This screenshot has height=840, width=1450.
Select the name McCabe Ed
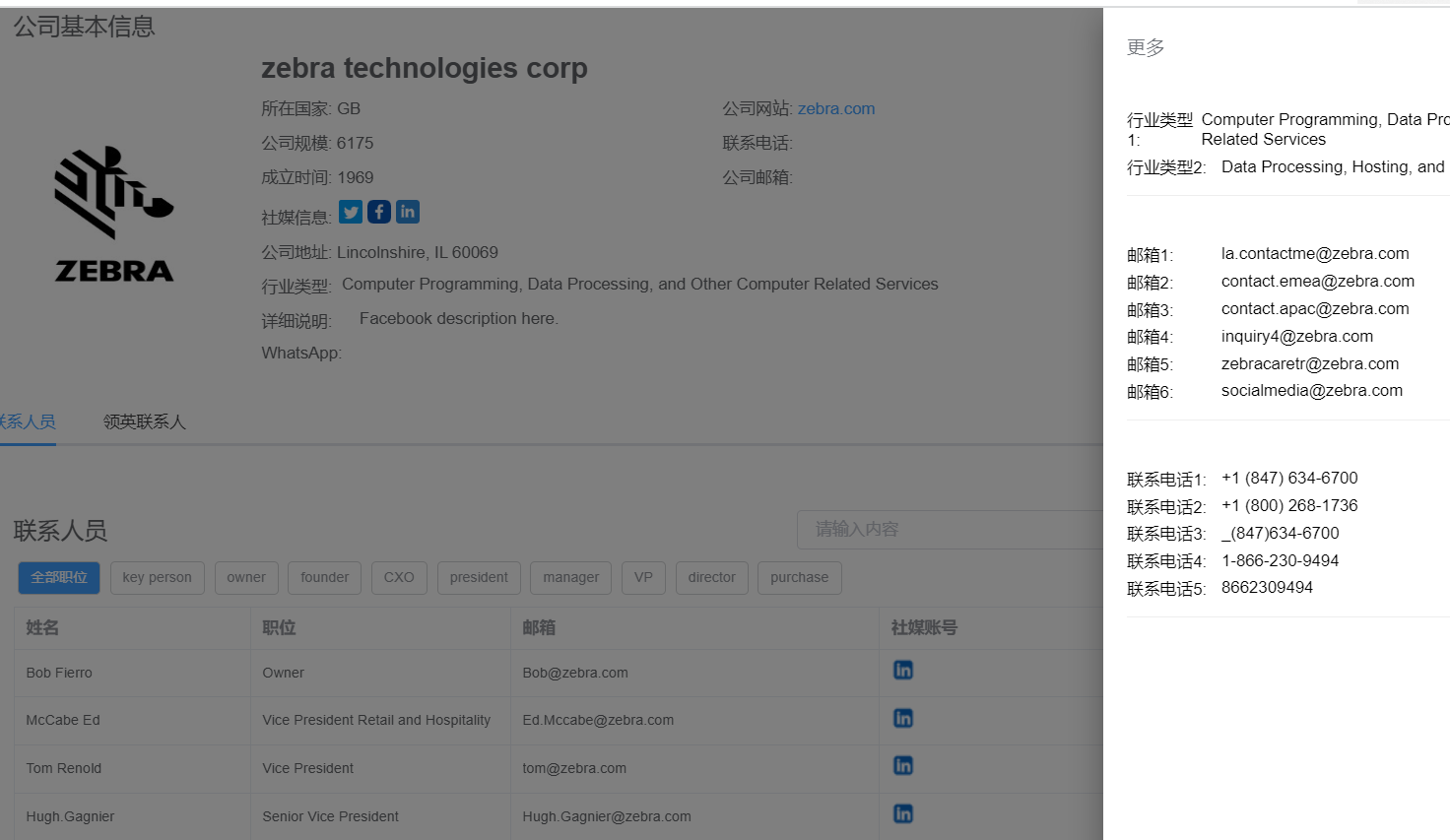point(63,720)
